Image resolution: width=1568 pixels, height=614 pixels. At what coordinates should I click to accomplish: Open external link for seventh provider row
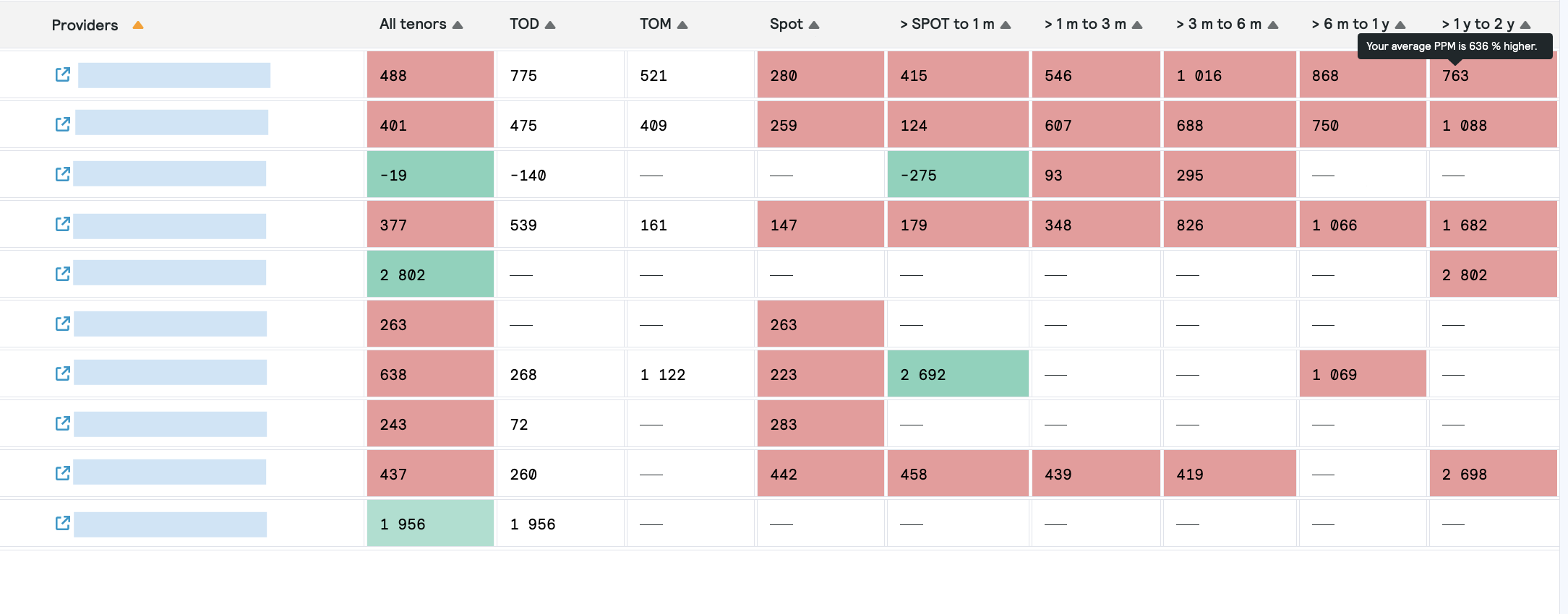point(63,373)
